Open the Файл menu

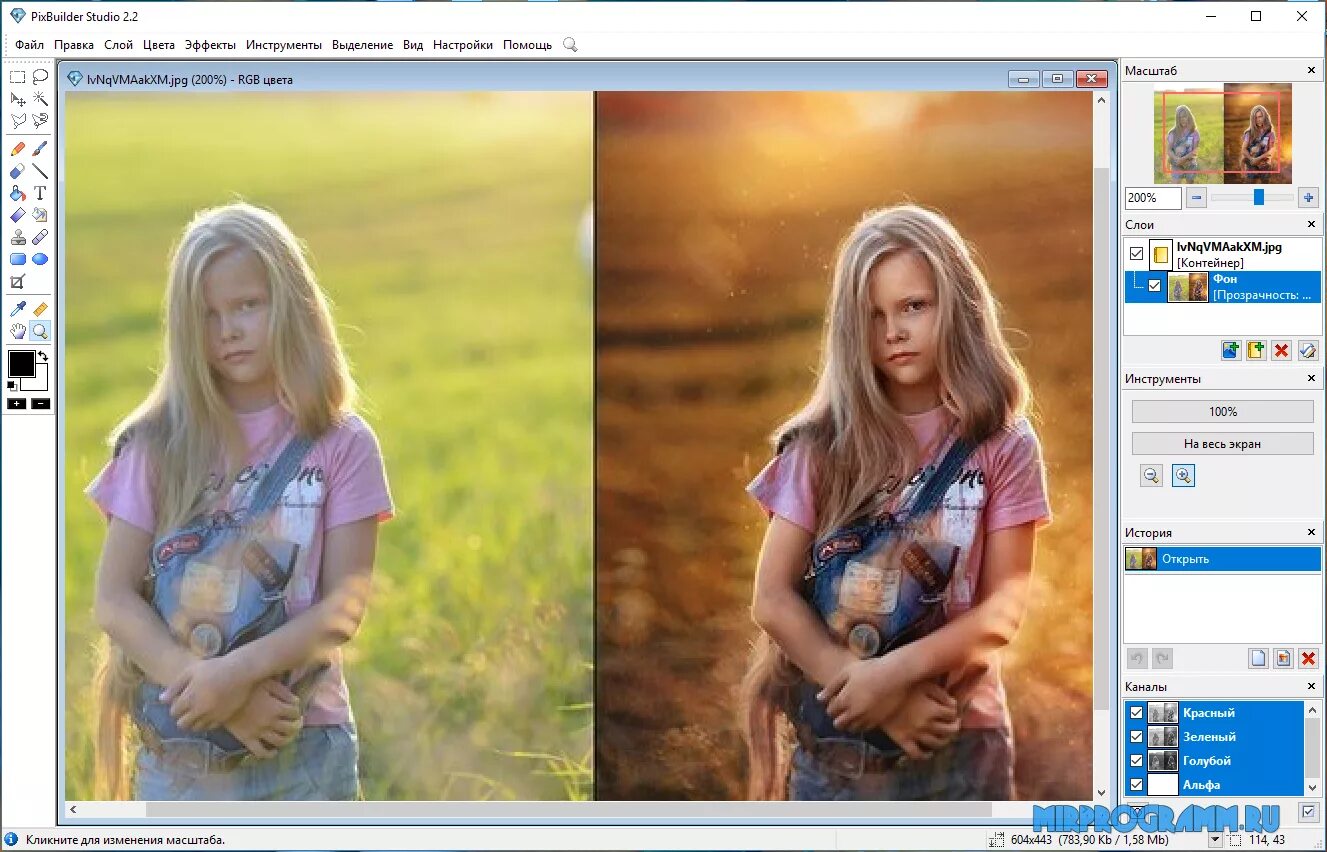click(30, 45)
